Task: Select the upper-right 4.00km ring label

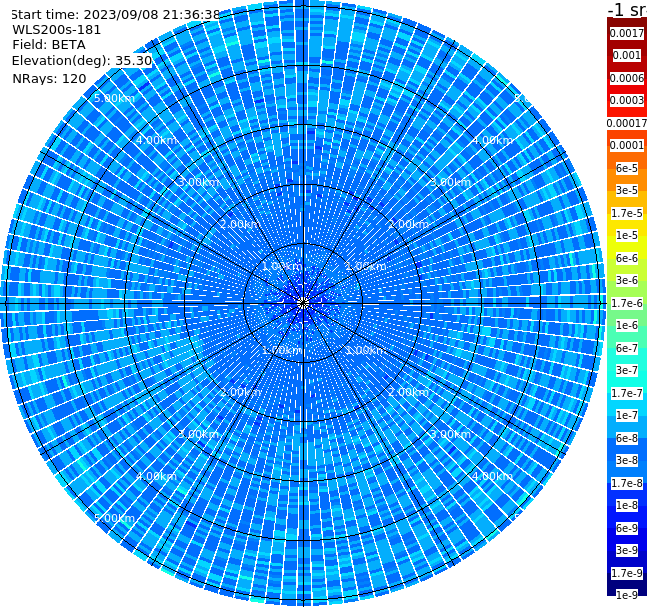Action: [492, 140]
